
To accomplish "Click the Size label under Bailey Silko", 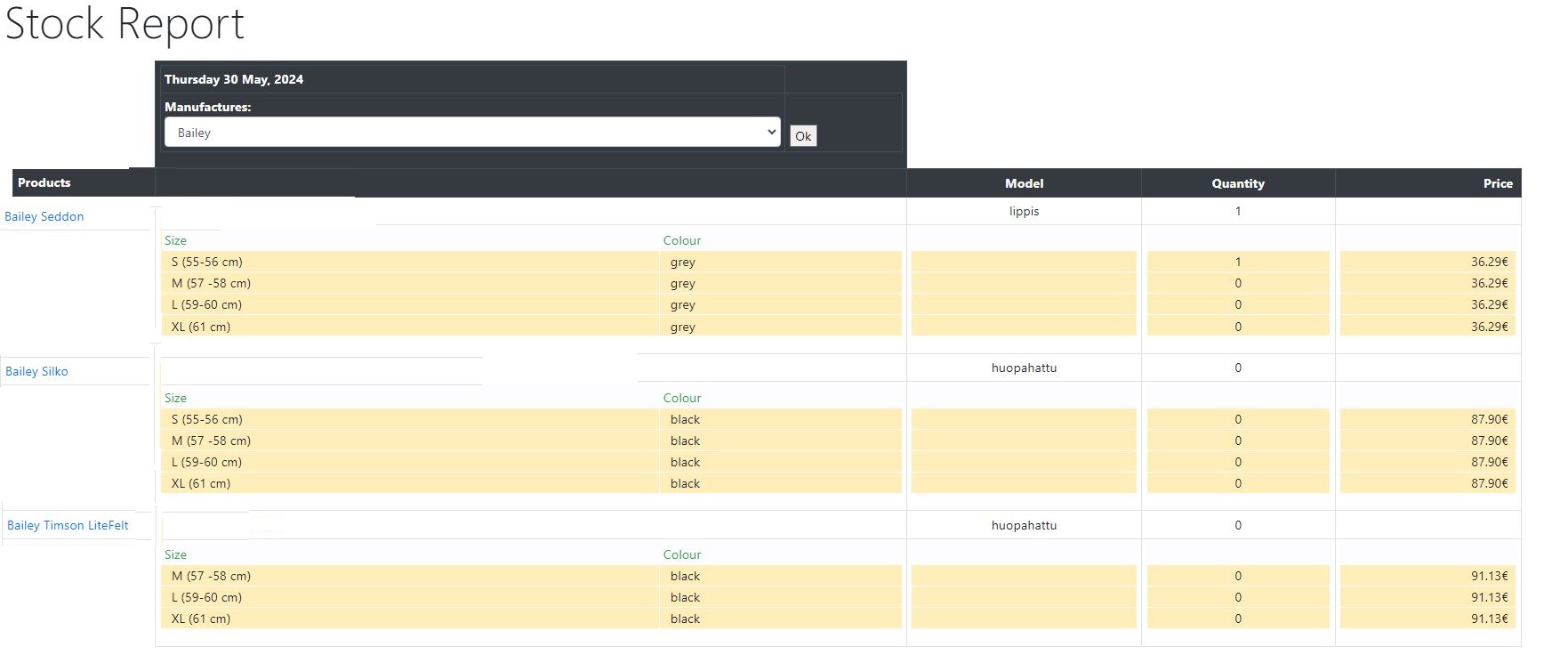I will coord(175,398).
